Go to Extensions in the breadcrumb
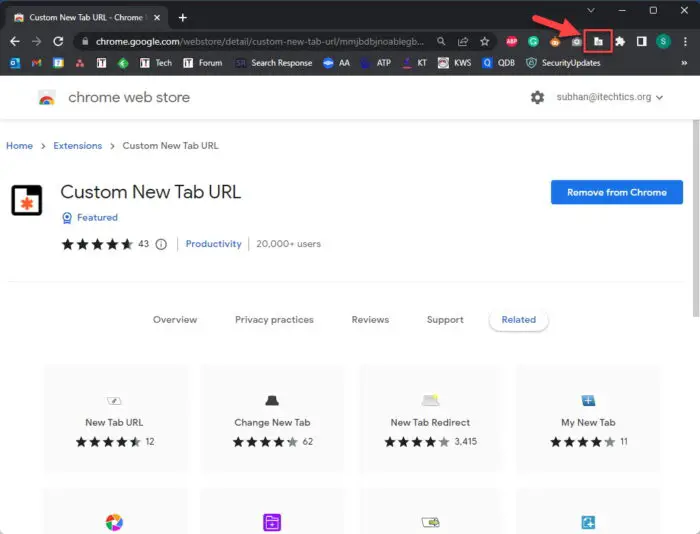This screenshot has height=534, width=700. [77, 146]
